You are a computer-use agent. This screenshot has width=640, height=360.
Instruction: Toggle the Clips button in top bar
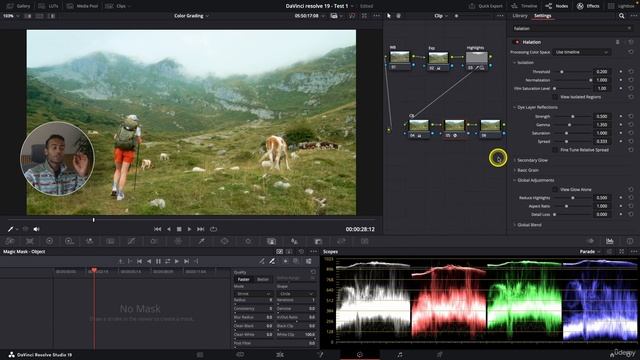(x=118, y=6)
